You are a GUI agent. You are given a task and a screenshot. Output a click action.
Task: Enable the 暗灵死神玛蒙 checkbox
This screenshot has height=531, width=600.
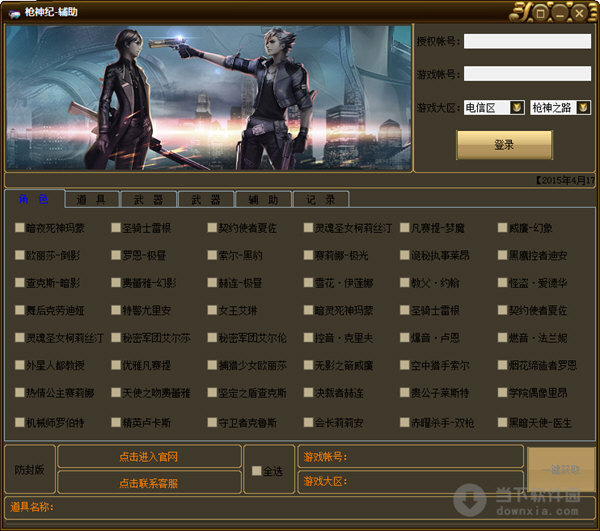coord(308,310)
